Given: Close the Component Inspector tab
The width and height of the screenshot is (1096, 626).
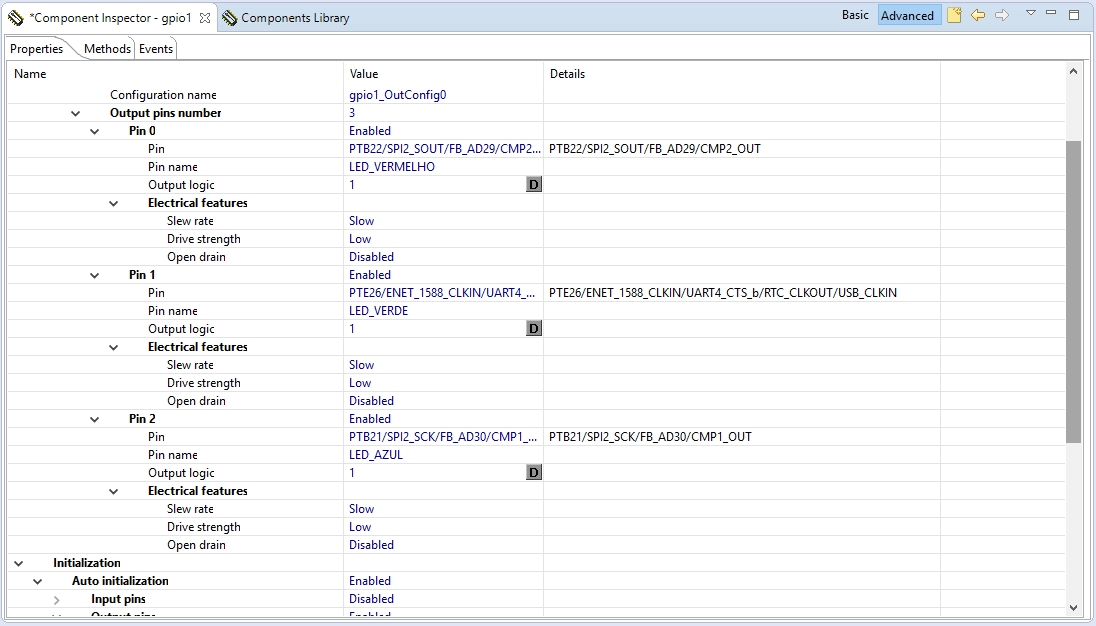Looking at the screenshot, I should coord(205,18).
